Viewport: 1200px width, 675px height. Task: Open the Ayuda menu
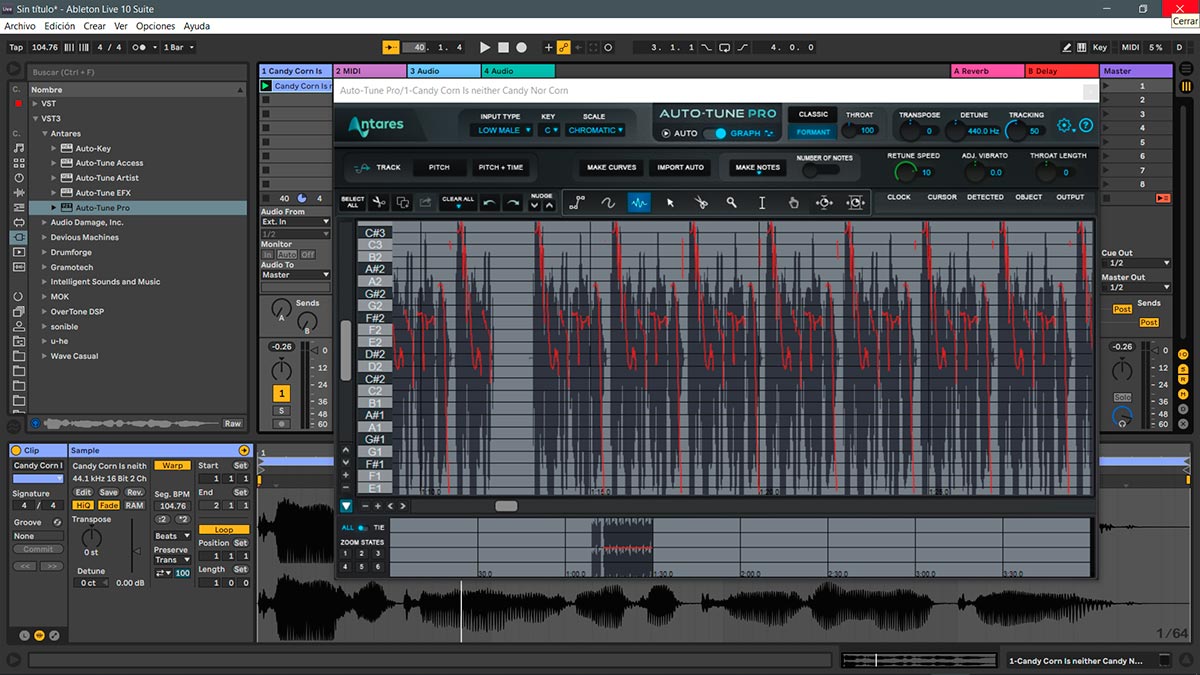pos(197,26)
